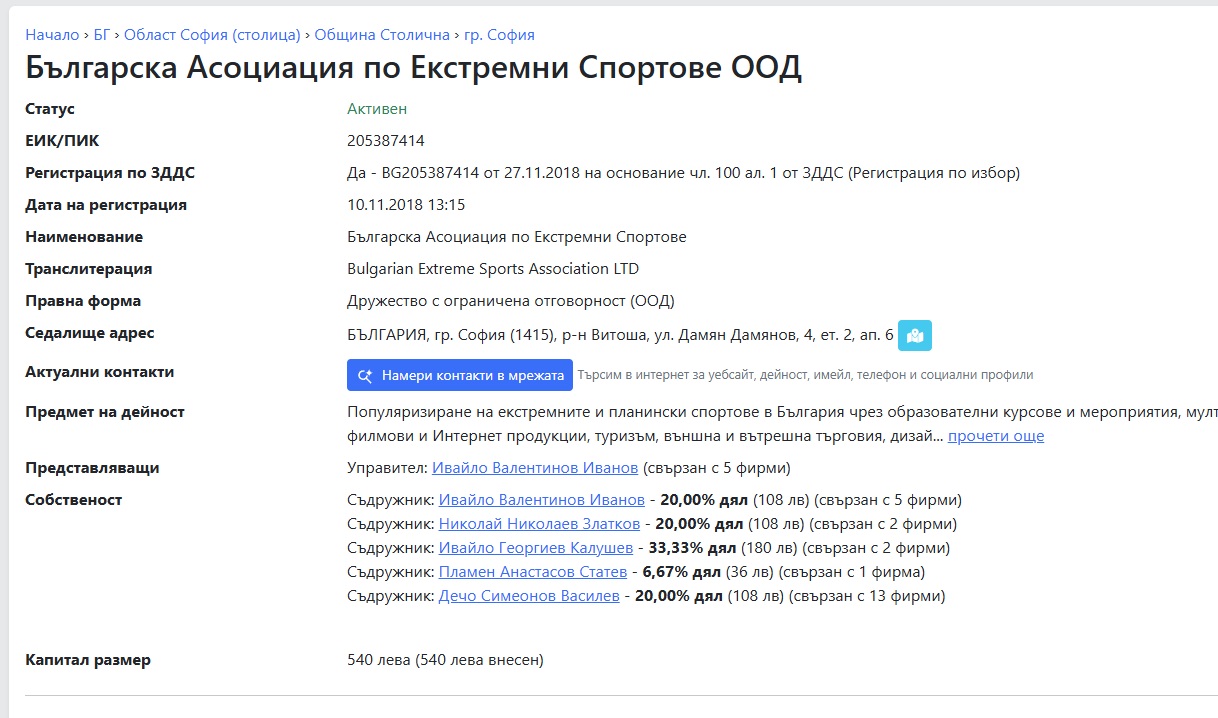Click the 'Активен' status text
The width and height of the screenshot is (1218, 718).
[x=377, y=109]
